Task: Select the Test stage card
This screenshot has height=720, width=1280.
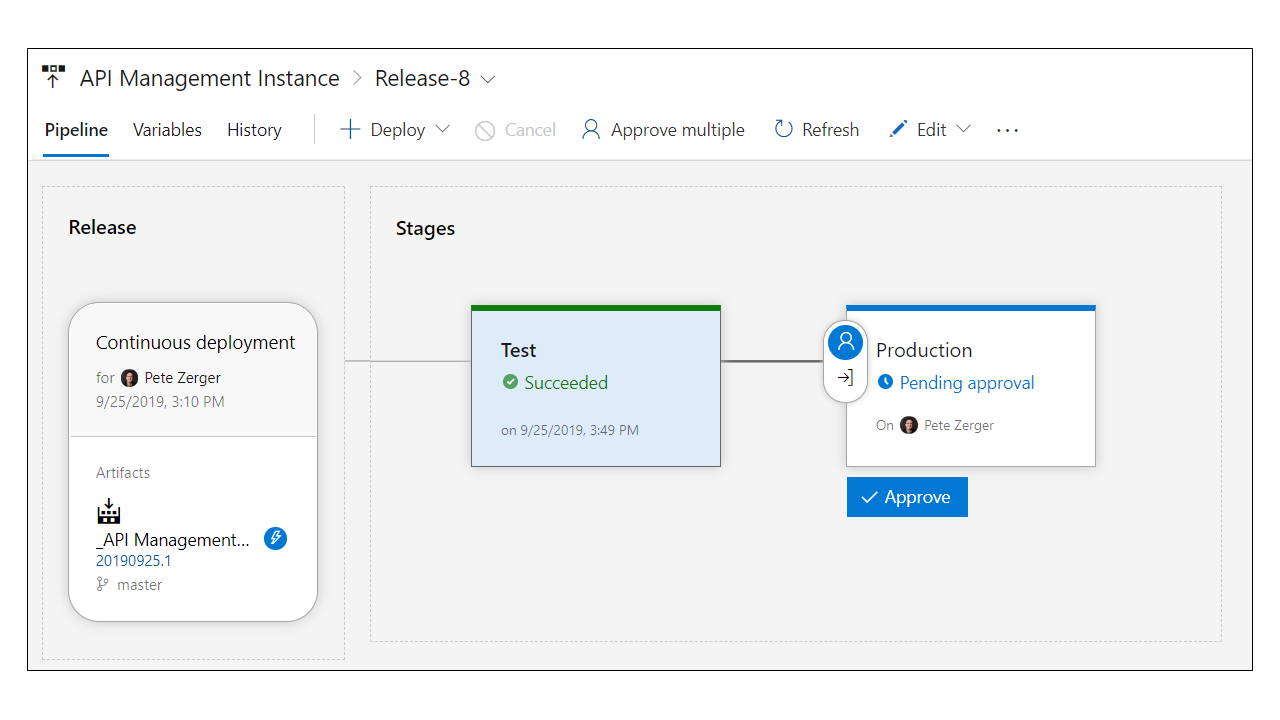Action: tap(596, 386)
